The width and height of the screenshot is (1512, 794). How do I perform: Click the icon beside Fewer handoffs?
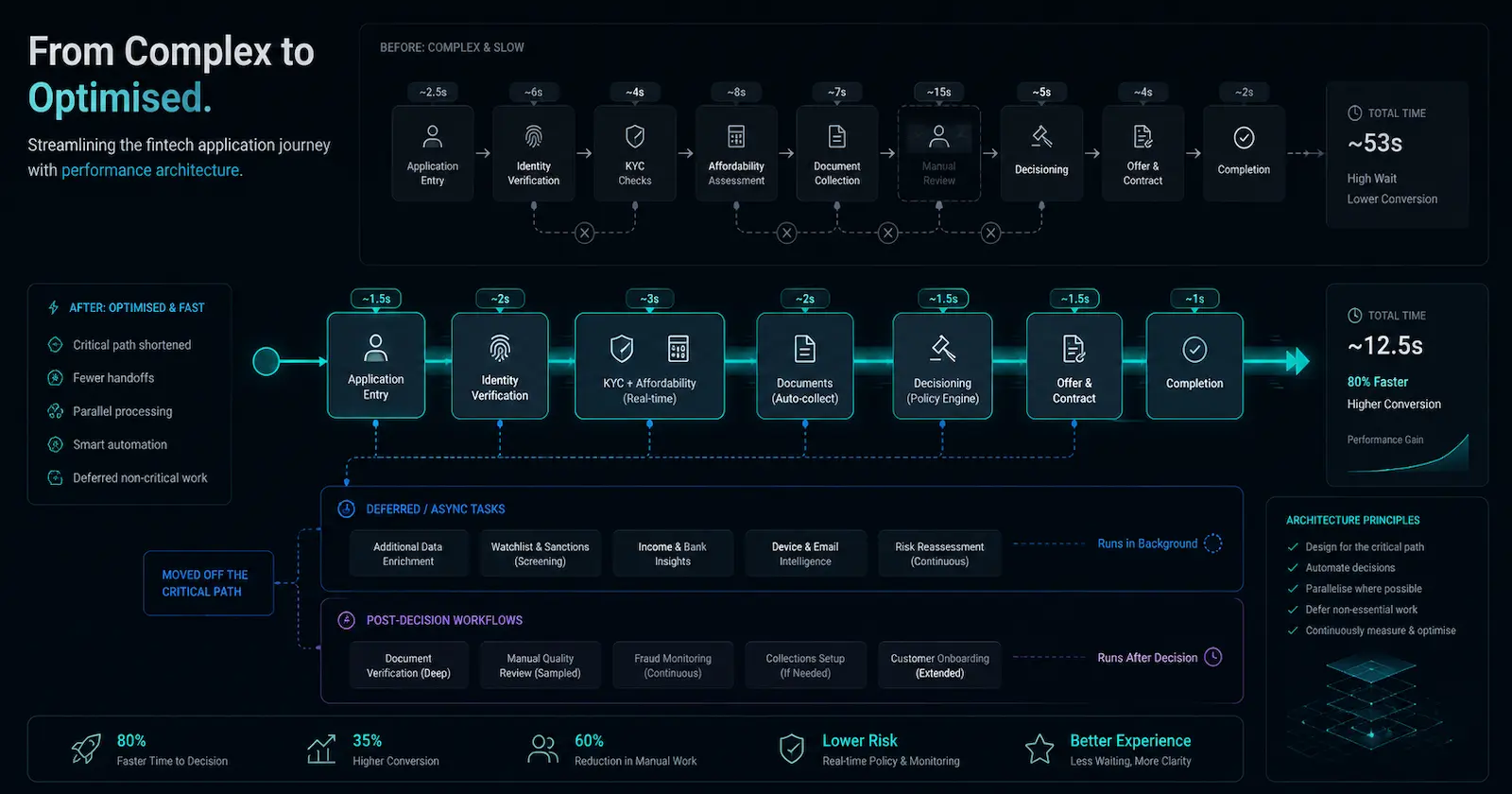pyautogui.click(x=55, y=378)
